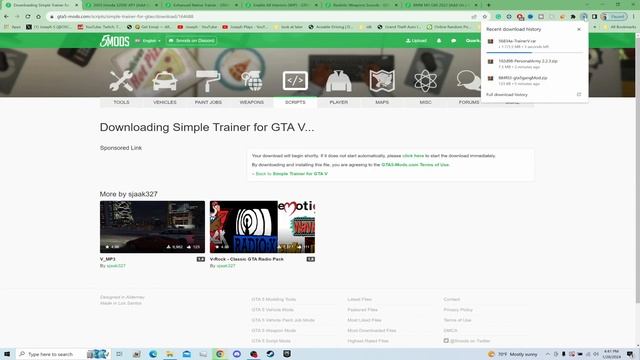Open the Forums speech bubble icon

pyautogui.click(x=468, y=81)
